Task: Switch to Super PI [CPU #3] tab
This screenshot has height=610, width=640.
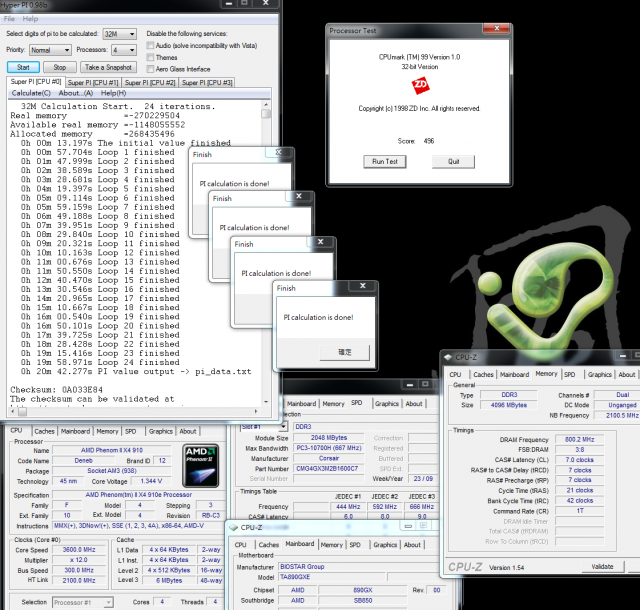Action: (207, 82)
